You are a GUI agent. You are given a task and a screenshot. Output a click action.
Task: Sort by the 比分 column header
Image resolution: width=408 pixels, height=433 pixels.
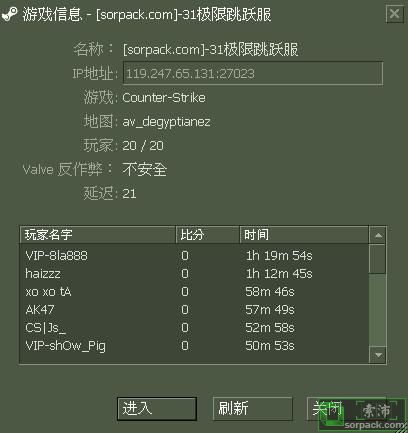pyautogui.click(x=207, y=235)
